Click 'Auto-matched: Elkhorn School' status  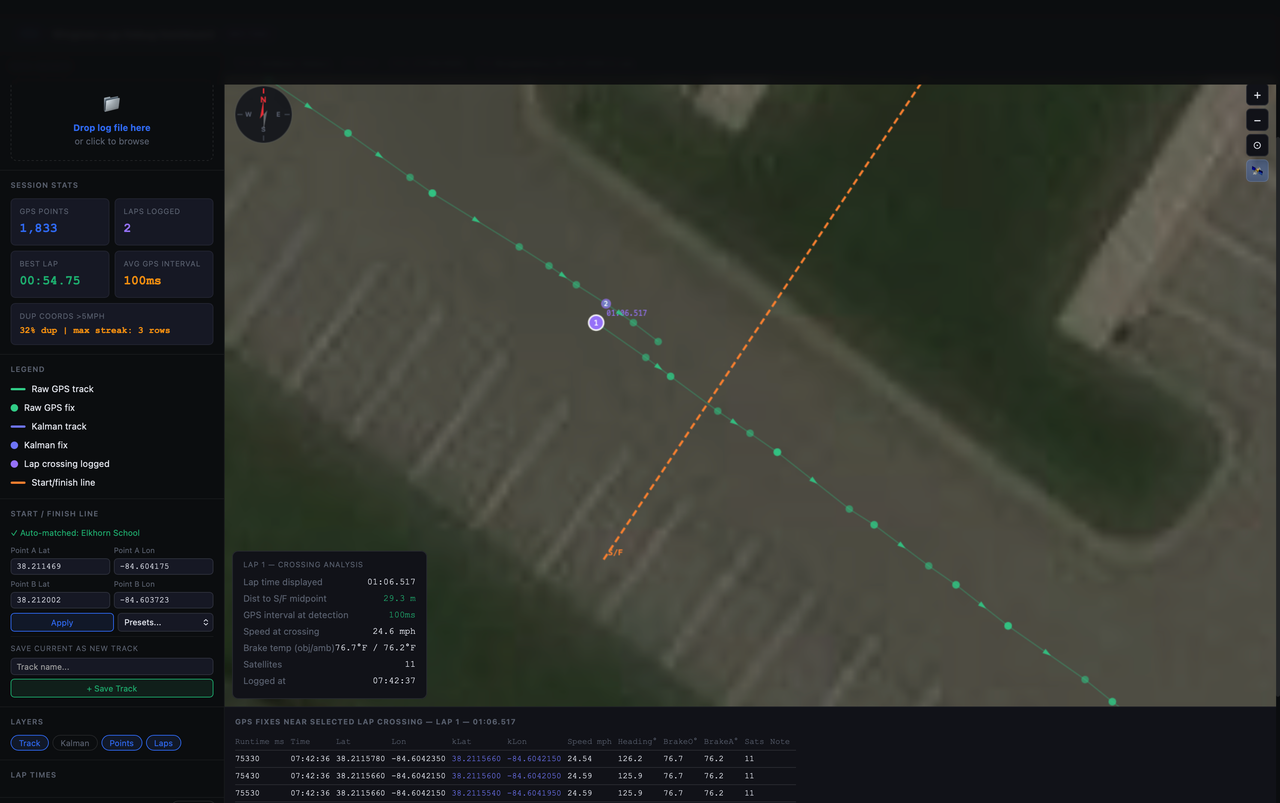coord(75,533)
